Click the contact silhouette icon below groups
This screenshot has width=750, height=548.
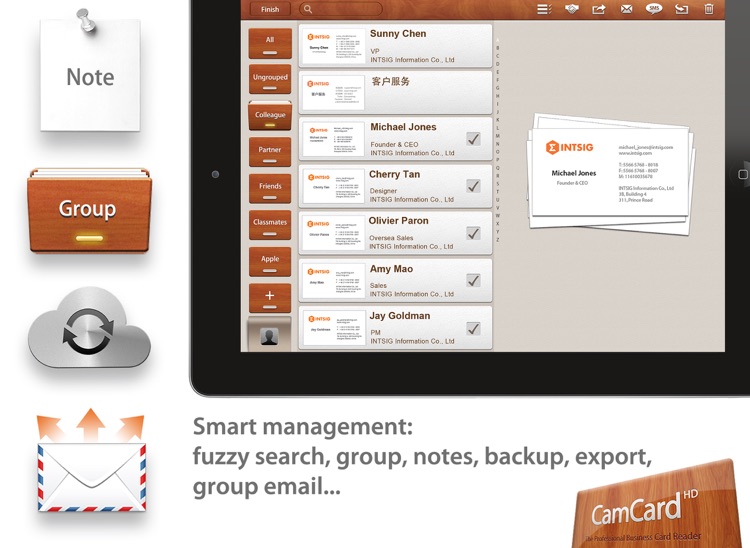click(x=269, y=337)
